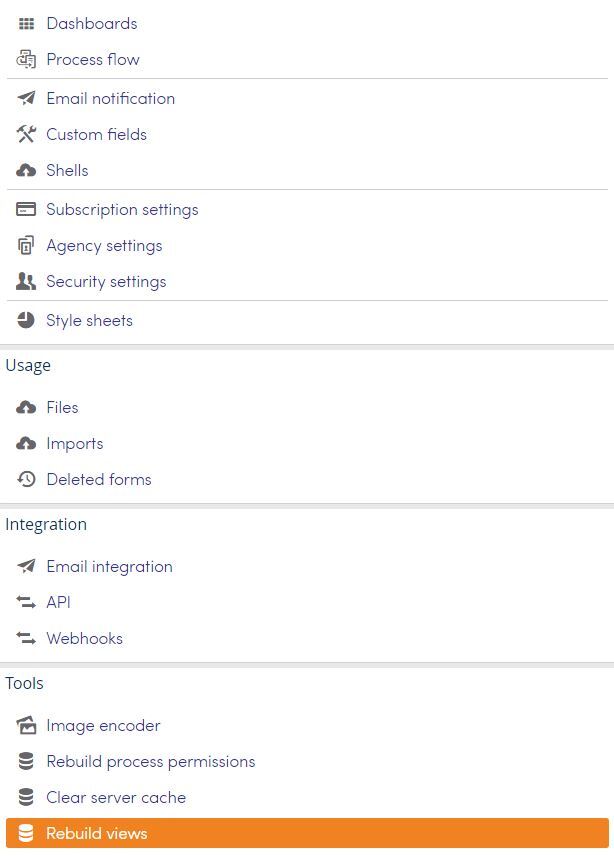Screen dimensions: 614x856
Task: Click the Process flow icon
Action: pyautogui.click(x=26, y=59)
